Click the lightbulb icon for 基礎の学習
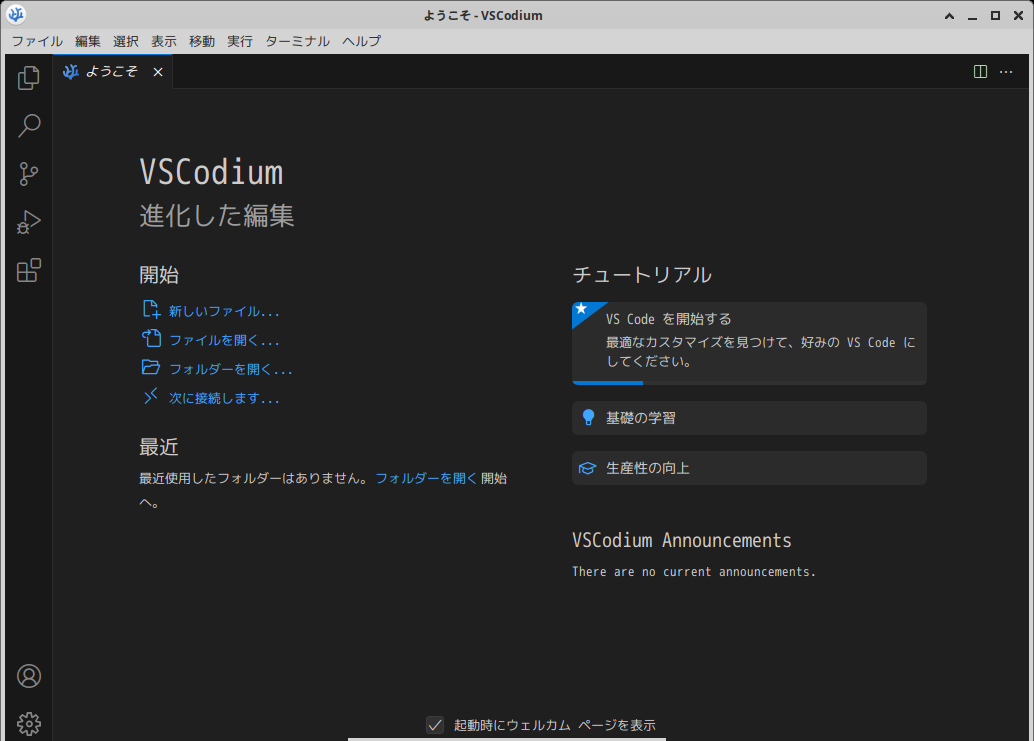 (588, 417)
